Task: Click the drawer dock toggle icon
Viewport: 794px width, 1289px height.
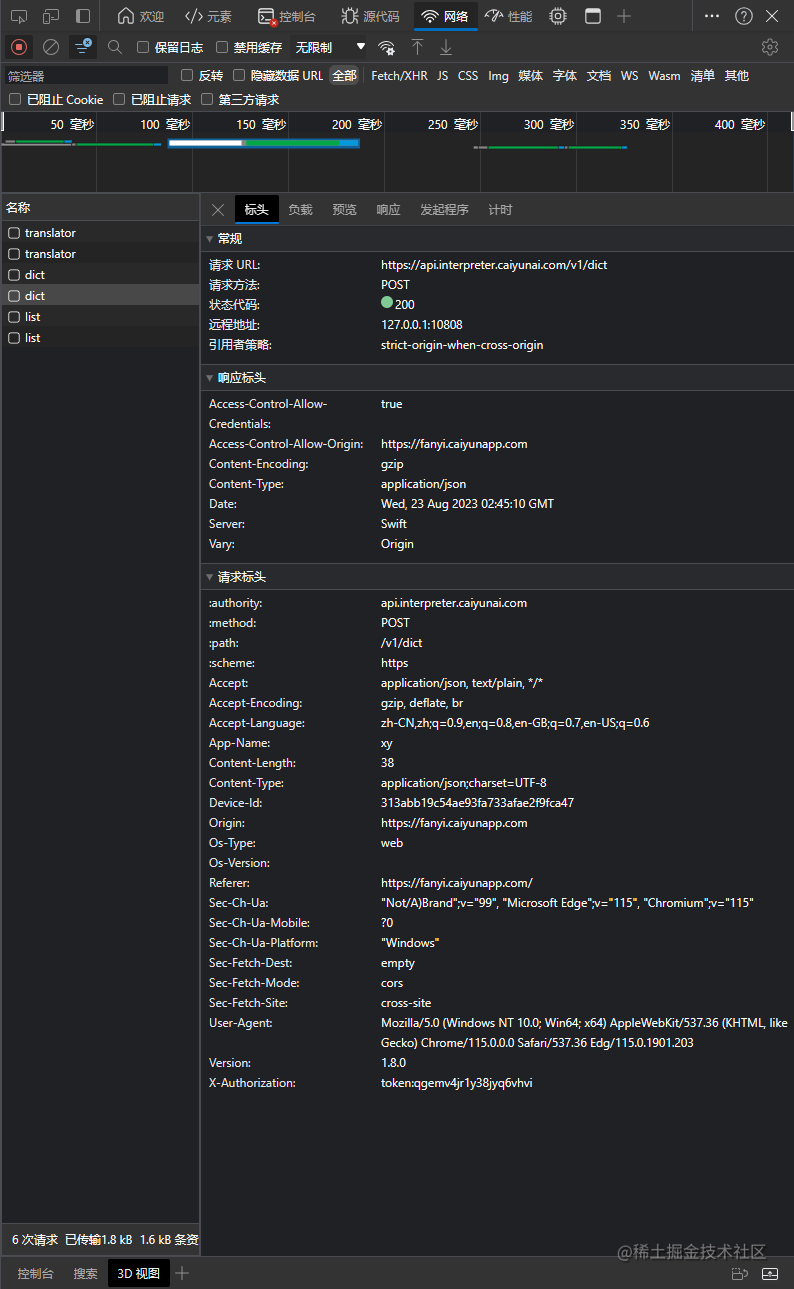Action: pos(740,1273)
